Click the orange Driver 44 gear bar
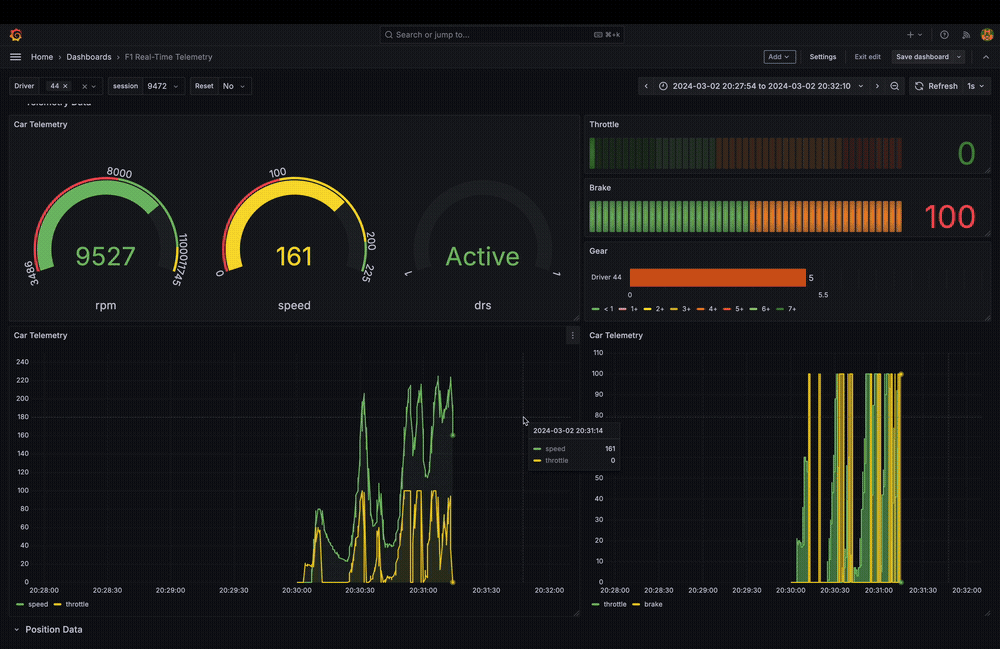 click(717, 277)
